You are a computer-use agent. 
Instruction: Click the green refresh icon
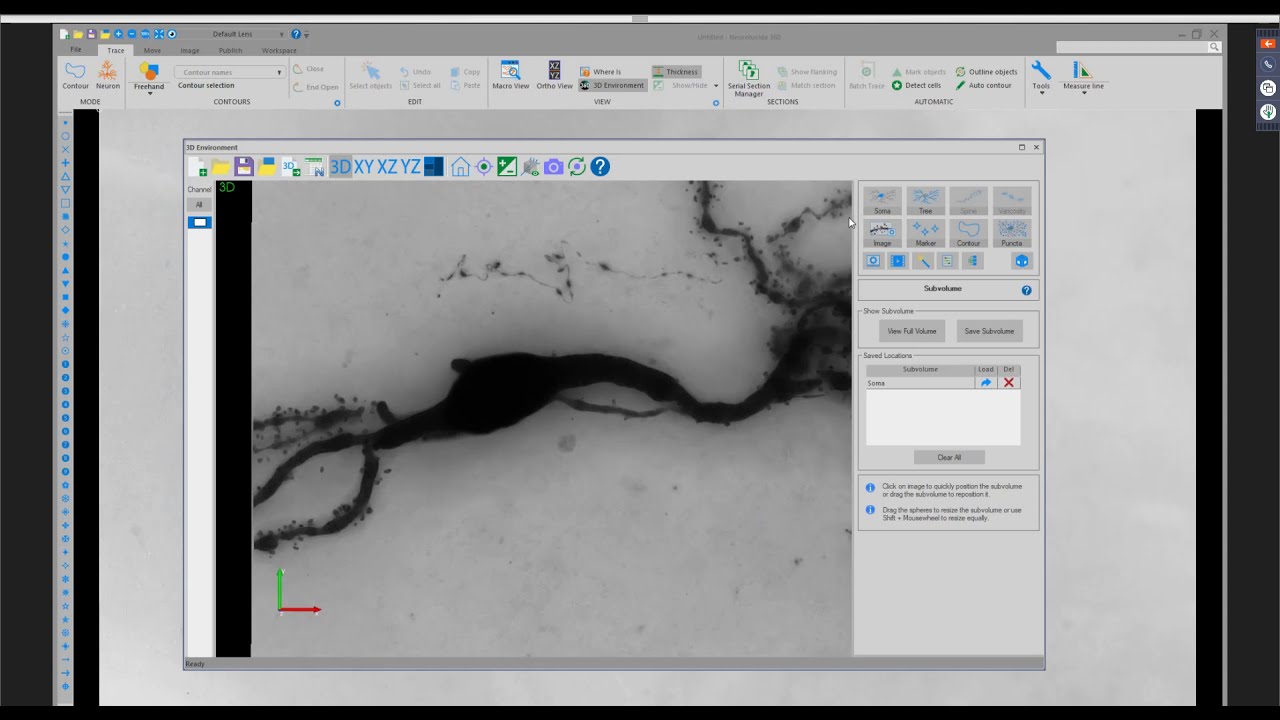577,167
